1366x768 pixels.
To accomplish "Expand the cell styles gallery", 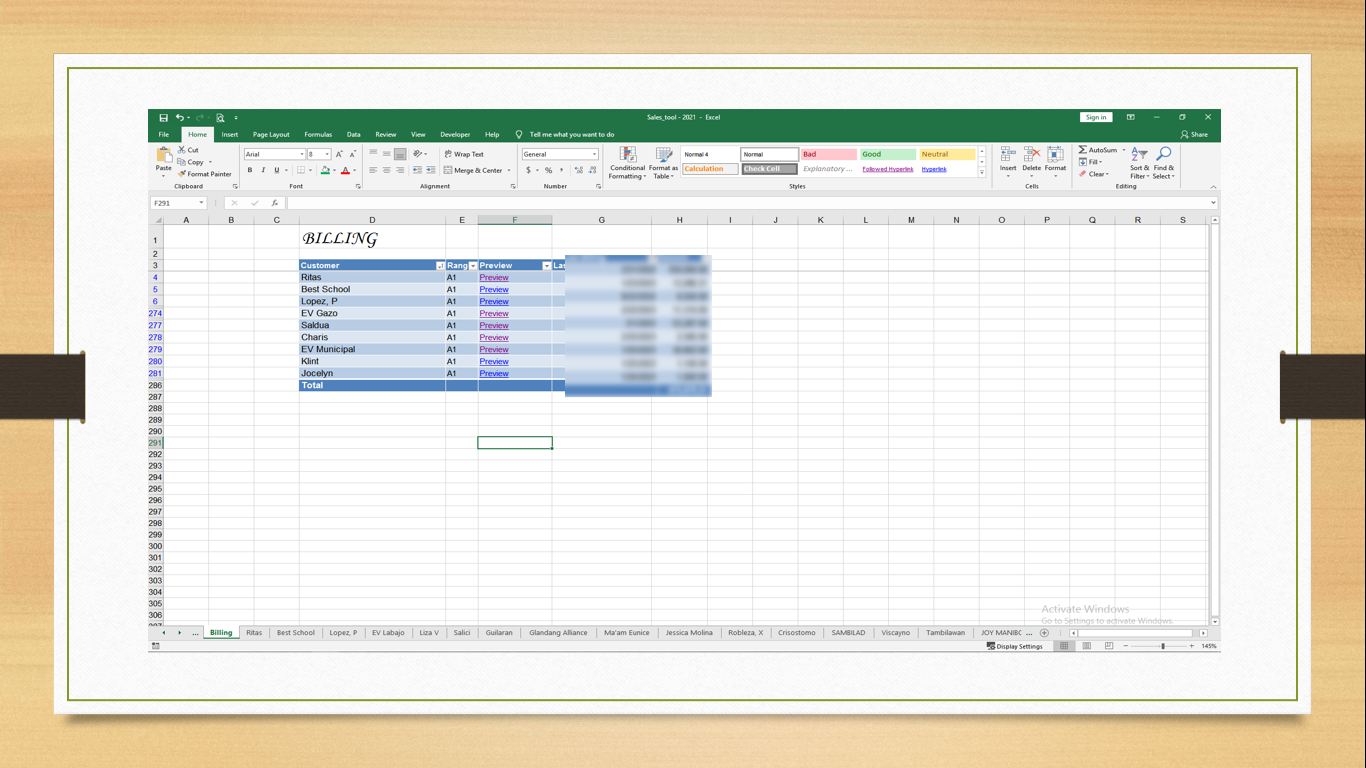I will [982, 173].
